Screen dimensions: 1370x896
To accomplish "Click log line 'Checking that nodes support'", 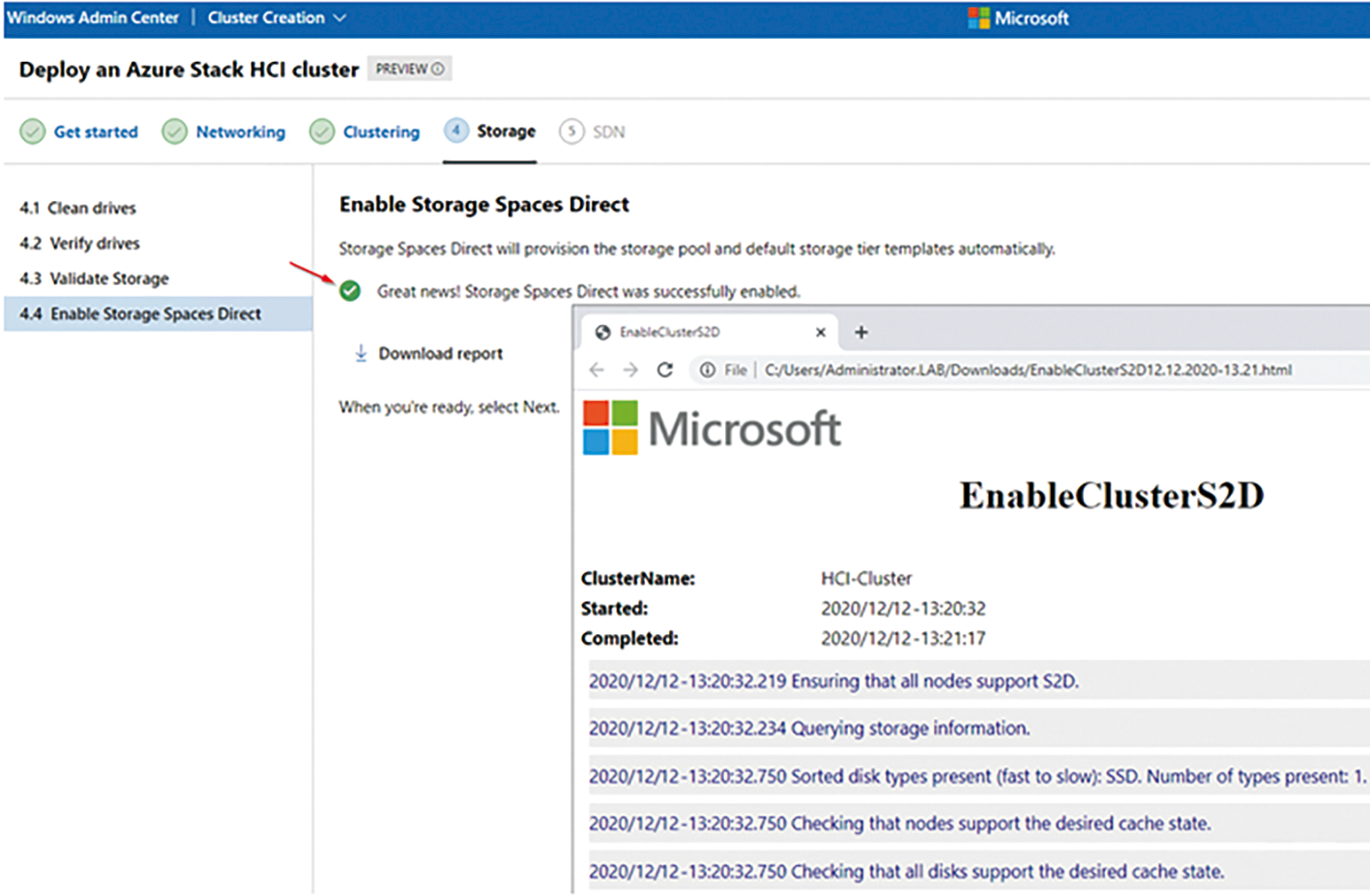I will 978,824.
